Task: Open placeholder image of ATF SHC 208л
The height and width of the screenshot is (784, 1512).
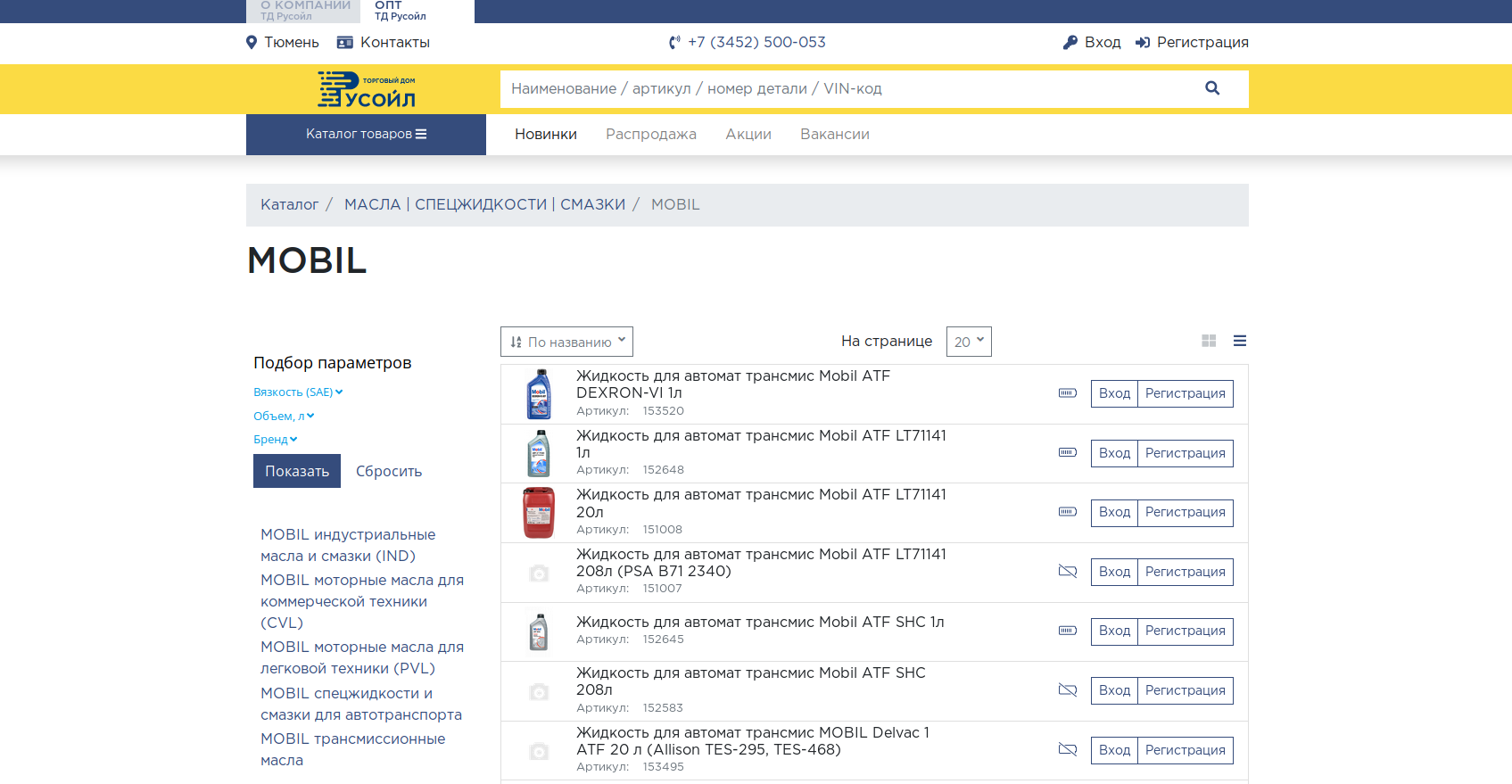Action: coord(539,692)
